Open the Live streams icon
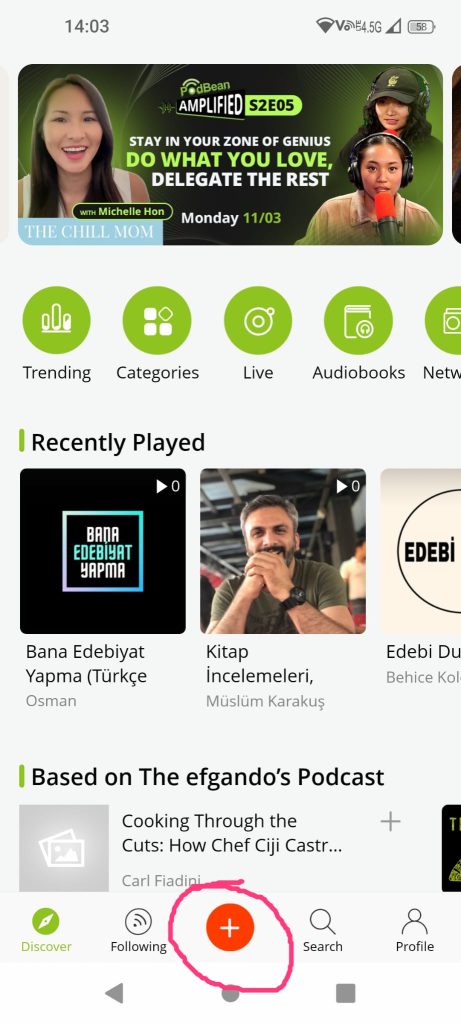Image resolution: width=461 pixels, height=1024 pixels. (x=258, y=320)
